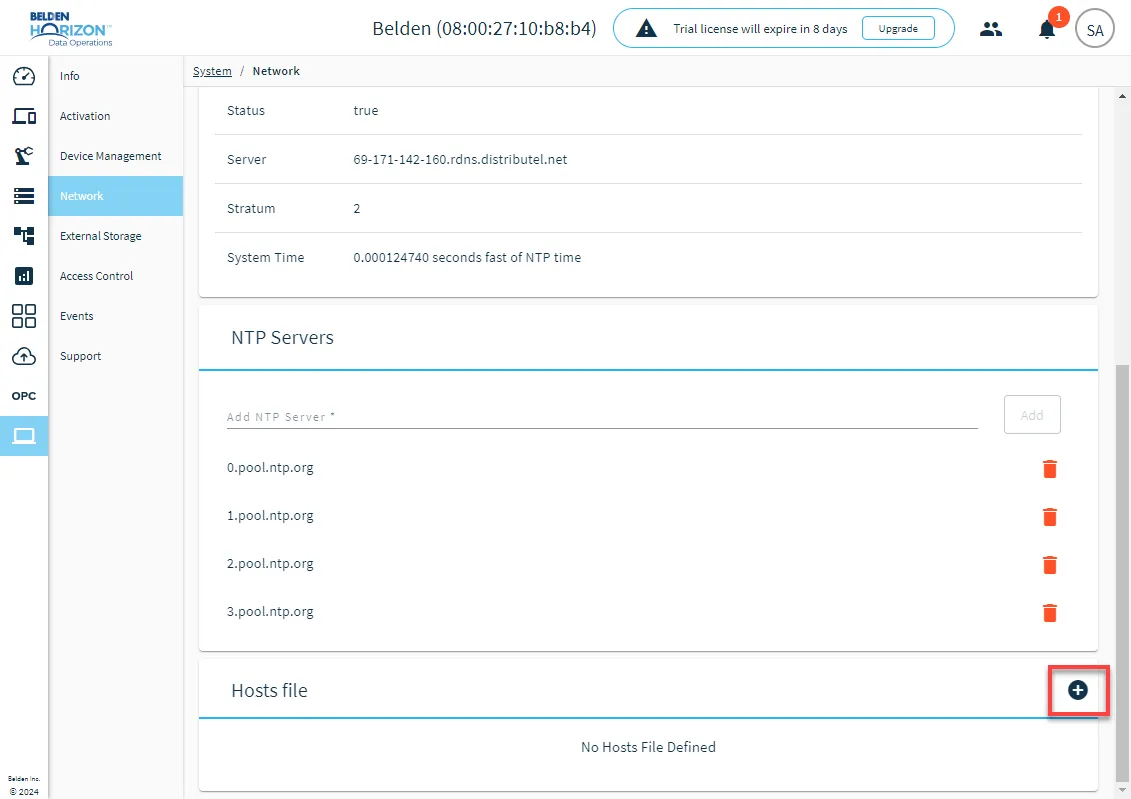This screenshot has height=799, width=1131.
Task: Delete the 0.pool.ntp.org server
Action: 1049,469
